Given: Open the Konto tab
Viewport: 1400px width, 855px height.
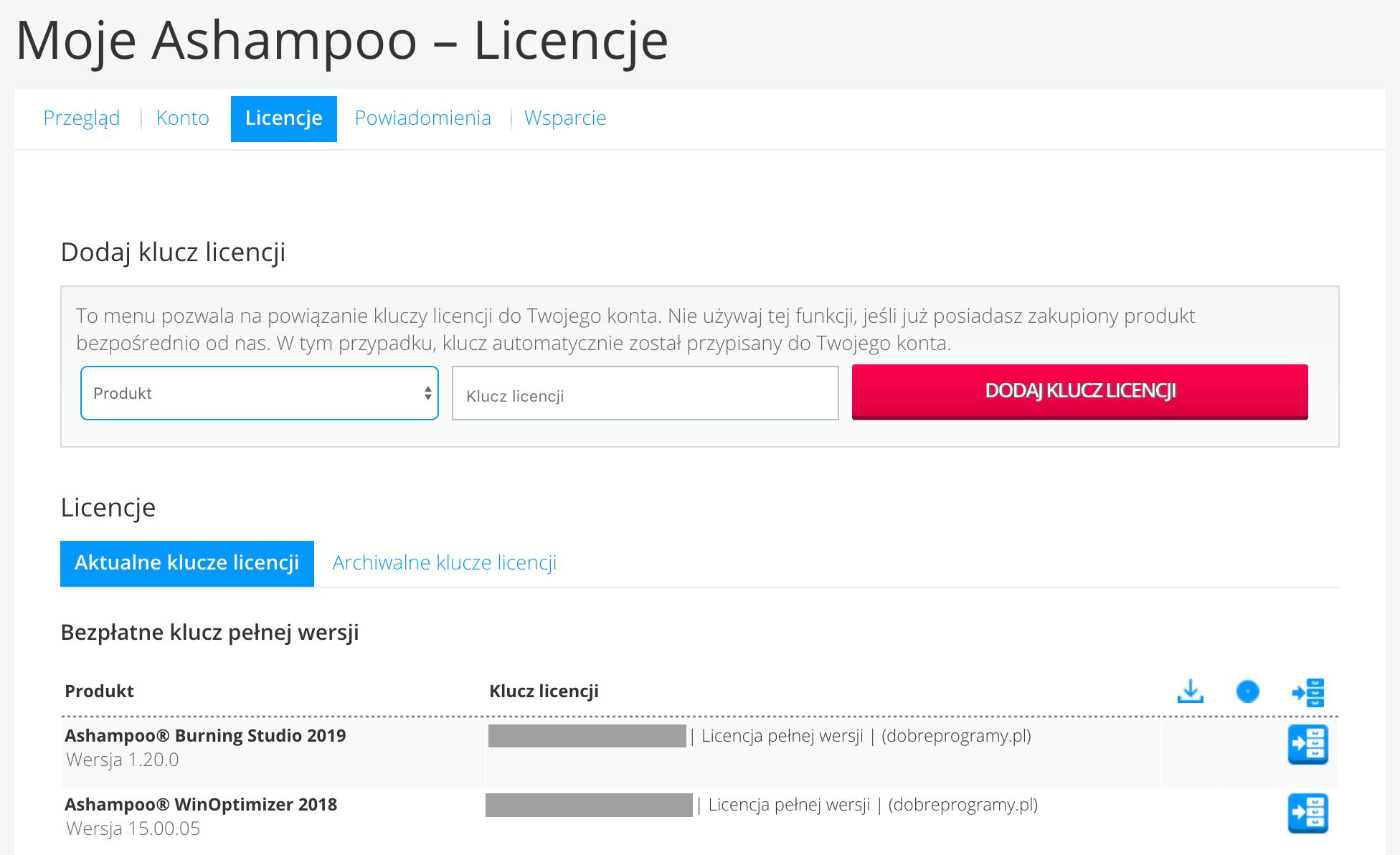Looking at the screenshot, I should 182,118.
